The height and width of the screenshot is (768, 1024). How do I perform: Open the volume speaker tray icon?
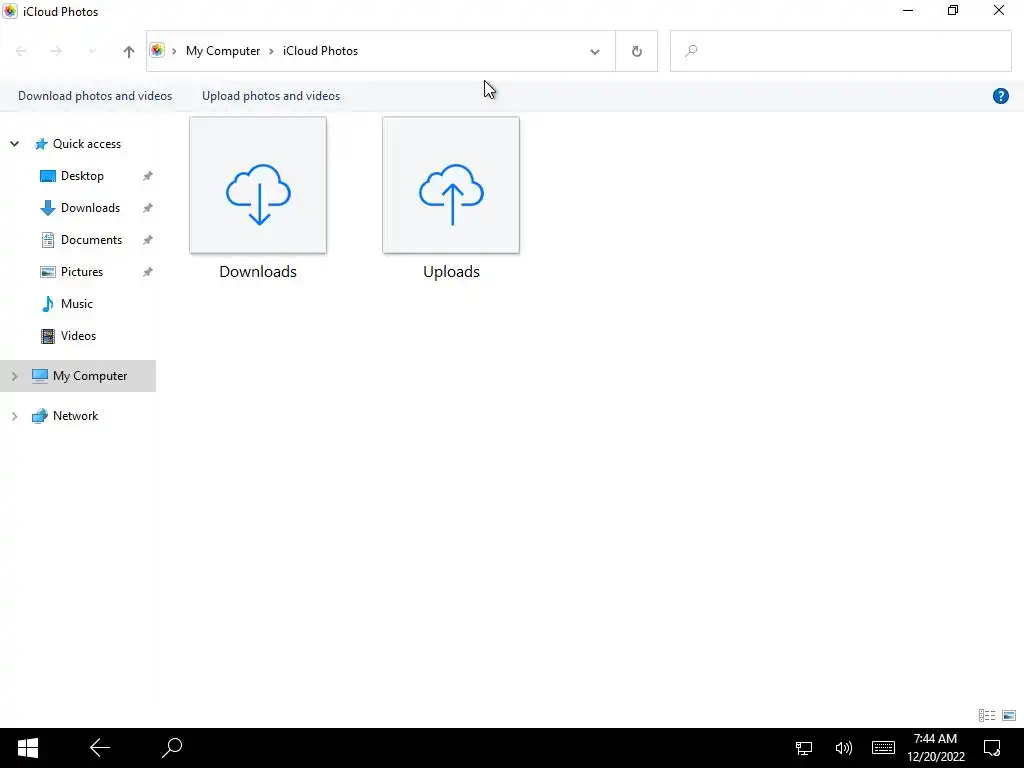click(844, 748)
